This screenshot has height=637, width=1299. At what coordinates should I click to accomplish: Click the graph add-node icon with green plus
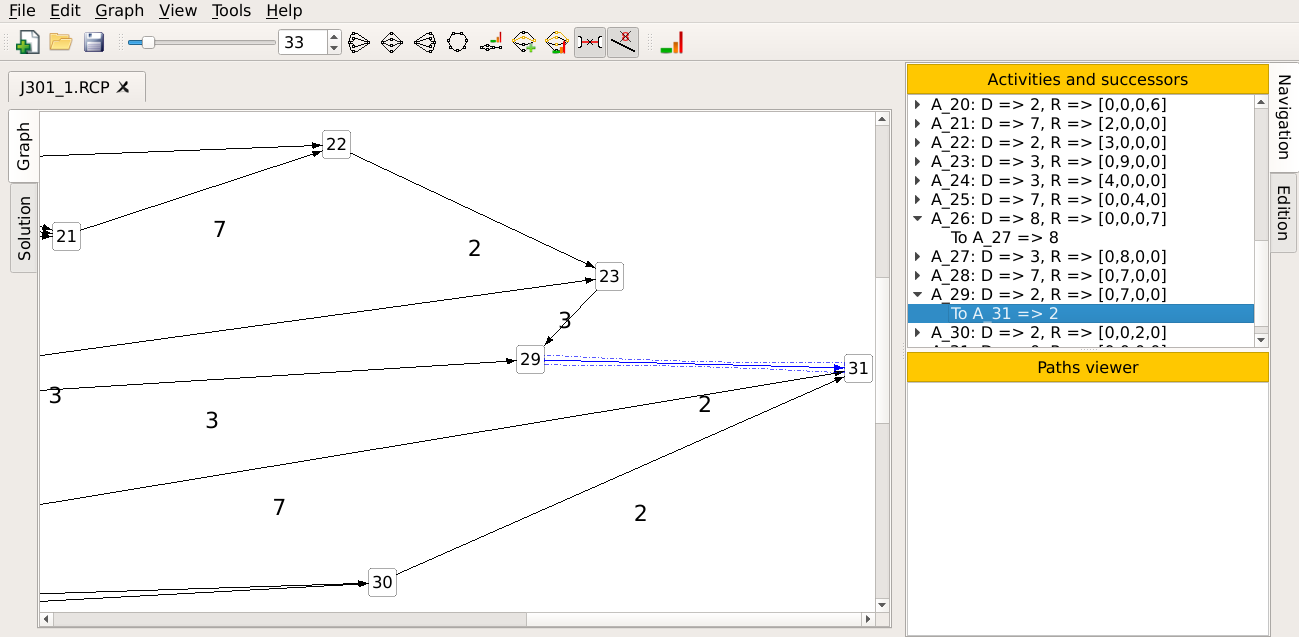524,42
